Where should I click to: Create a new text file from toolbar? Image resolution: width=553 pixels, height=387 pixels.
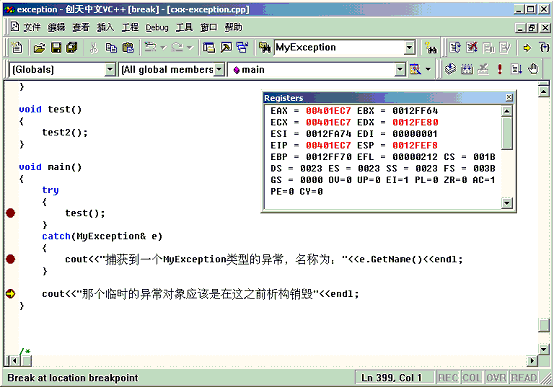pos(17,48)
